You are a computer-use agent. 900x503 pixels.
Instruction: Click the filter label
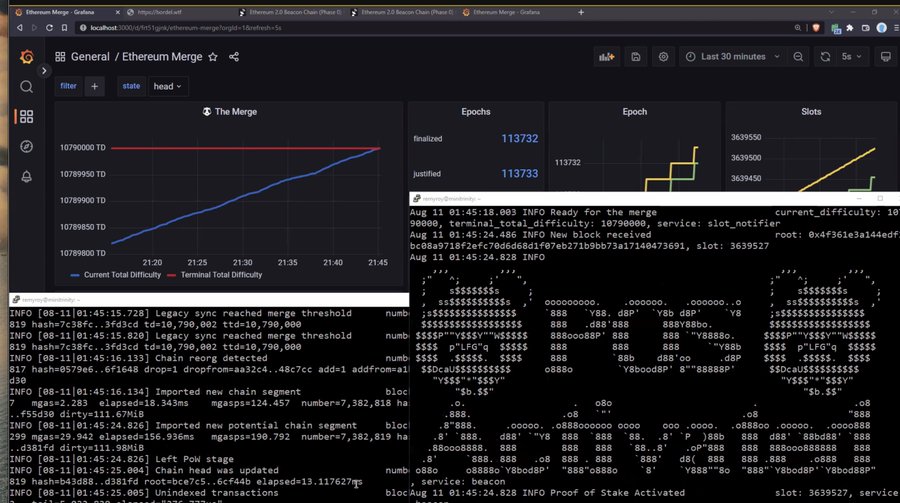tap(68, 86)
